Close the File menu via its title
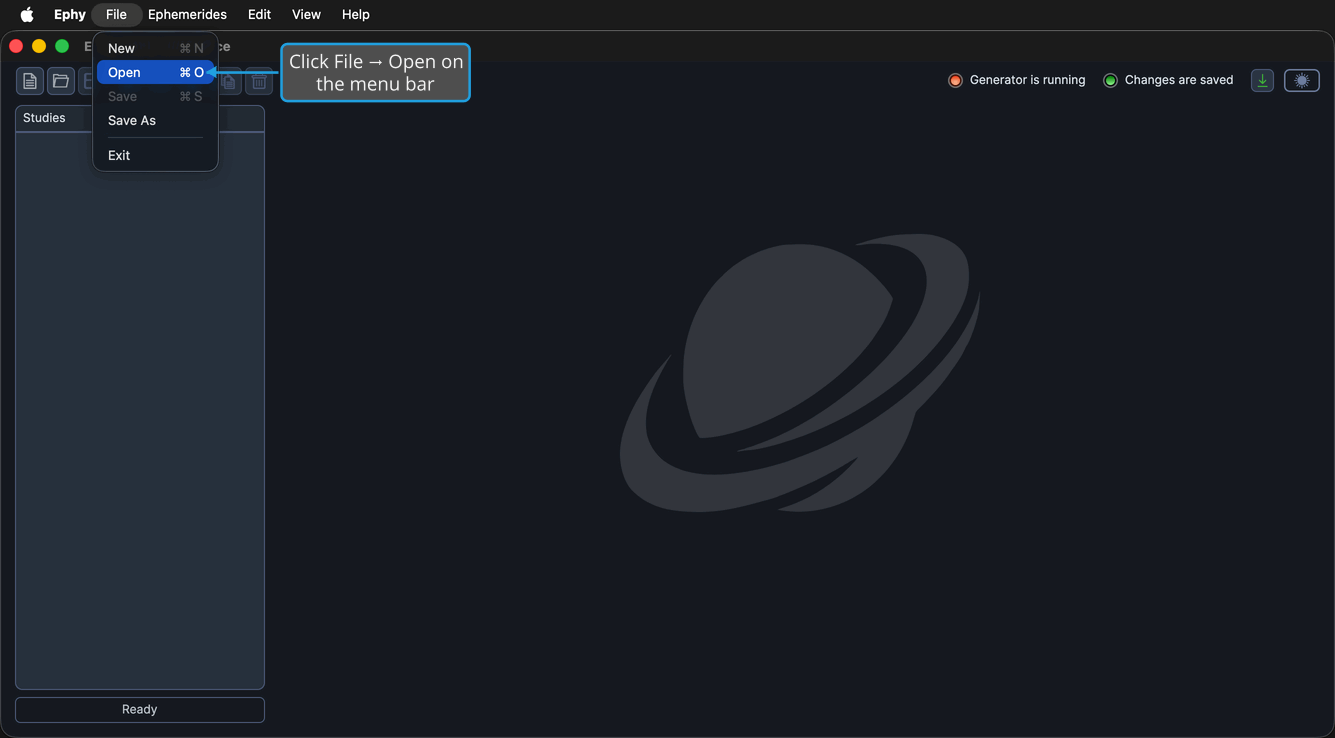The width and height of the screenshot is (1335, 738). point(116,14)
